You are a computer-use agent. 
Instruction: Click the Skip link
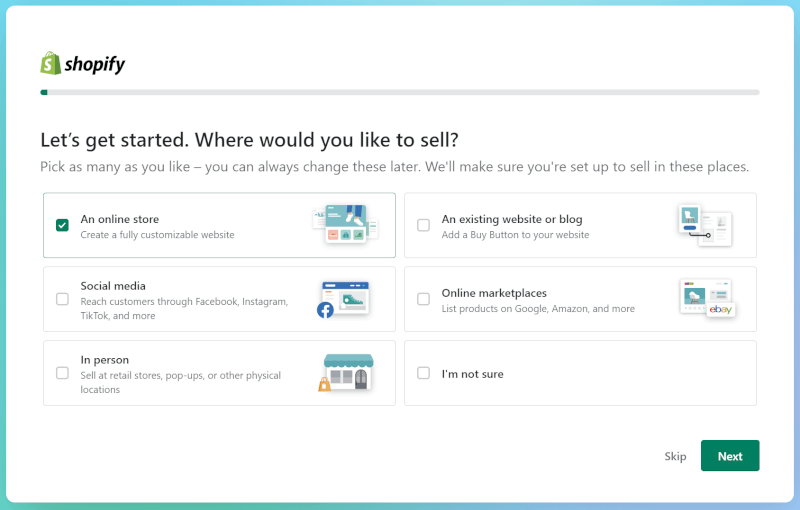click(x=675, y=456)
